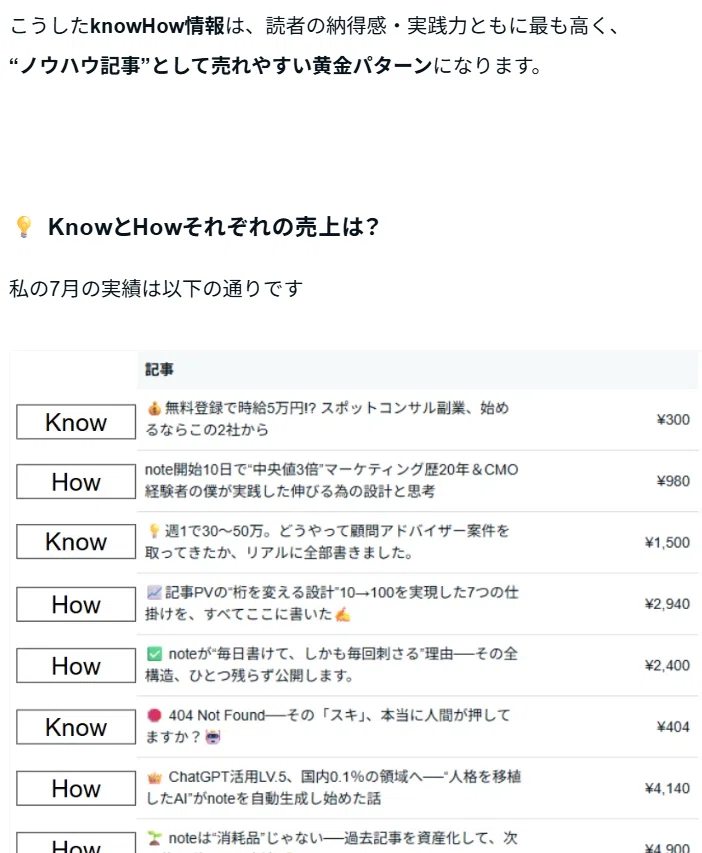Click the 記事 column header
Screen dimensions: 702x853
159,370
